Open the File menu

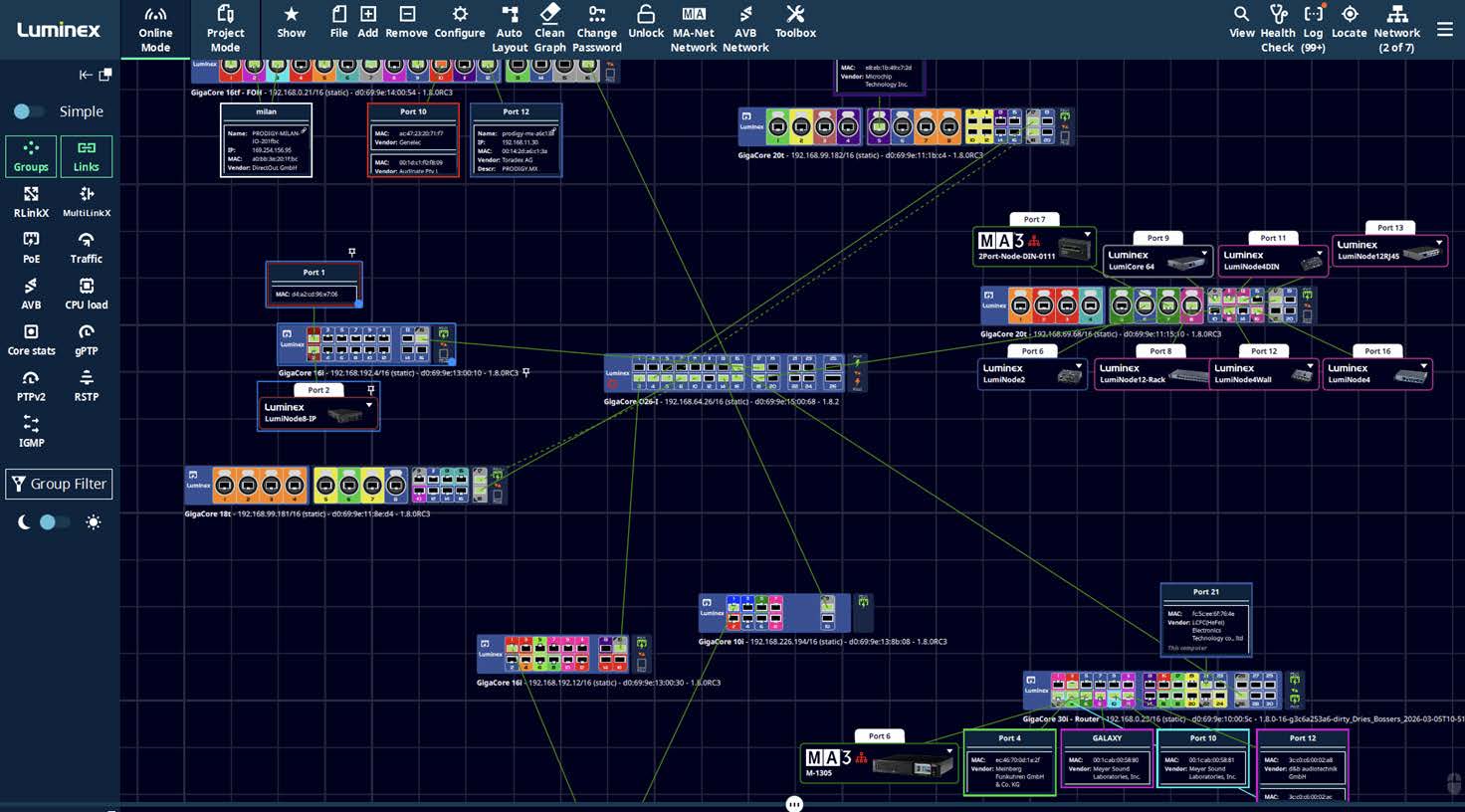coord(338,22)
